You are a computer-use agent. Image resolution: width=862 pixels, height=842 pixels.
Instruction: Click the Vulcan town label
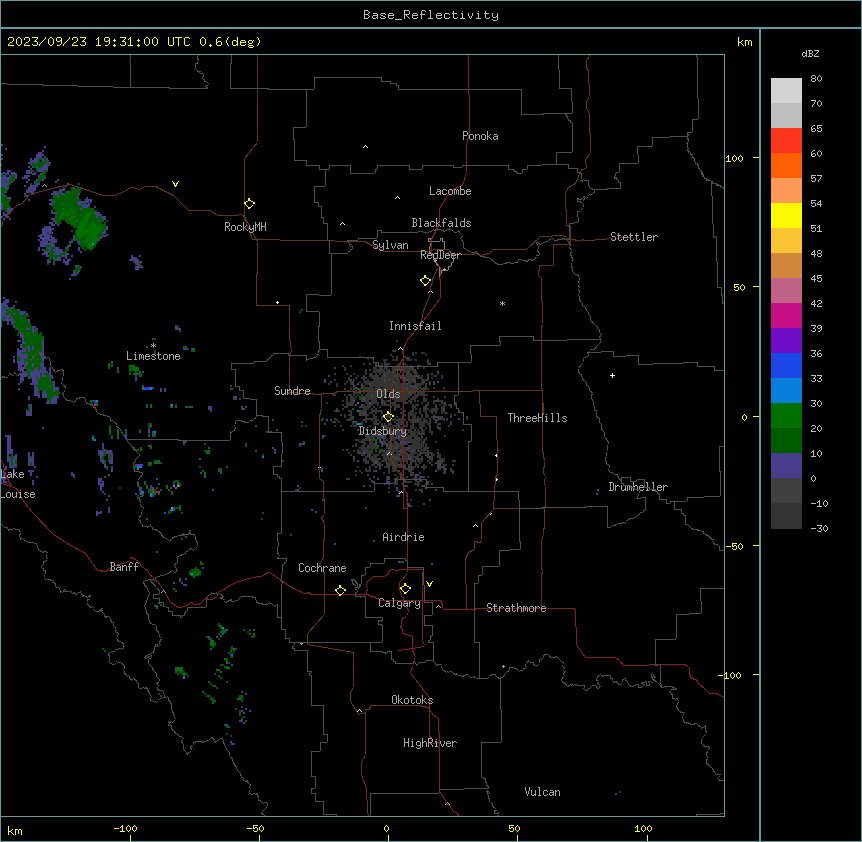coord(543,792)
